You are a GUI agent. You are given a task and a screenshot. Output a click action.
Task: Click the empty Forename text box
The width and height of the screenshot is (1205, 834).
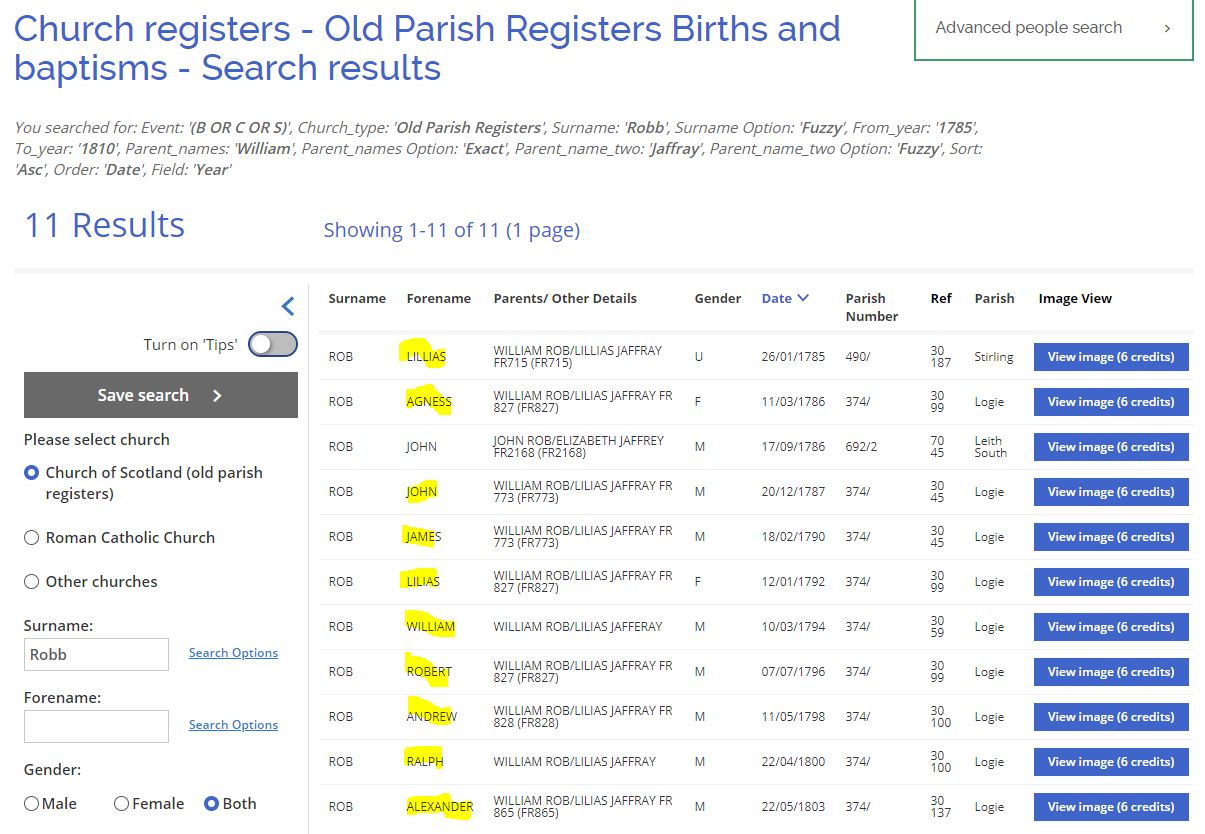96,727
